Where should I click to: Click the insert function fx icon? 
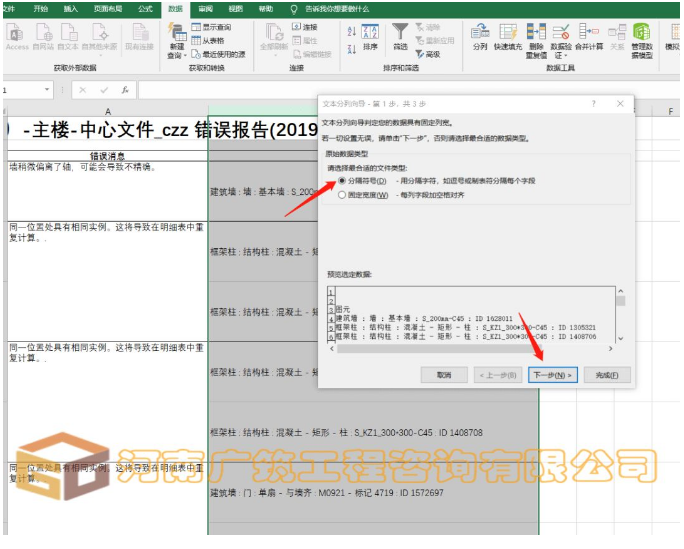[x=124, y=90]
